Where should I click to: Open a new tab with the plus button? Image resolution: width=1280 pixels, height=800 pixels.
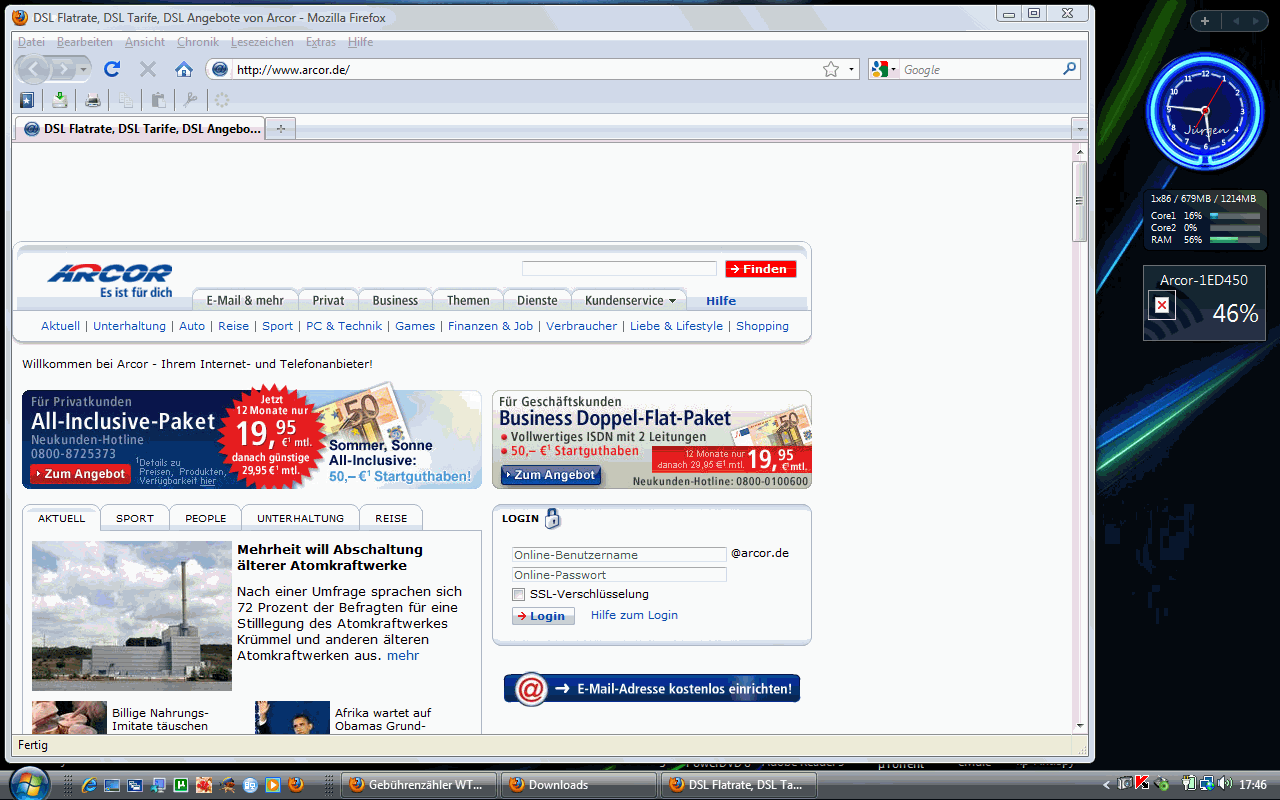[281, 129]
